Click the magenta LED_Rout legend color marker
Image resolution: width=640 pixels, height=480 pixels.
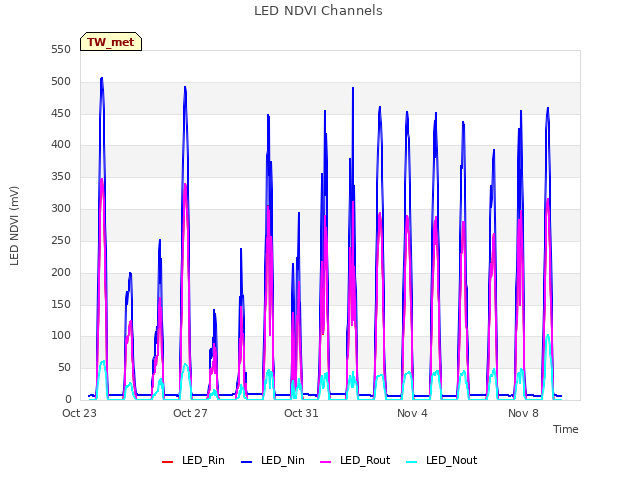point(326,462)
